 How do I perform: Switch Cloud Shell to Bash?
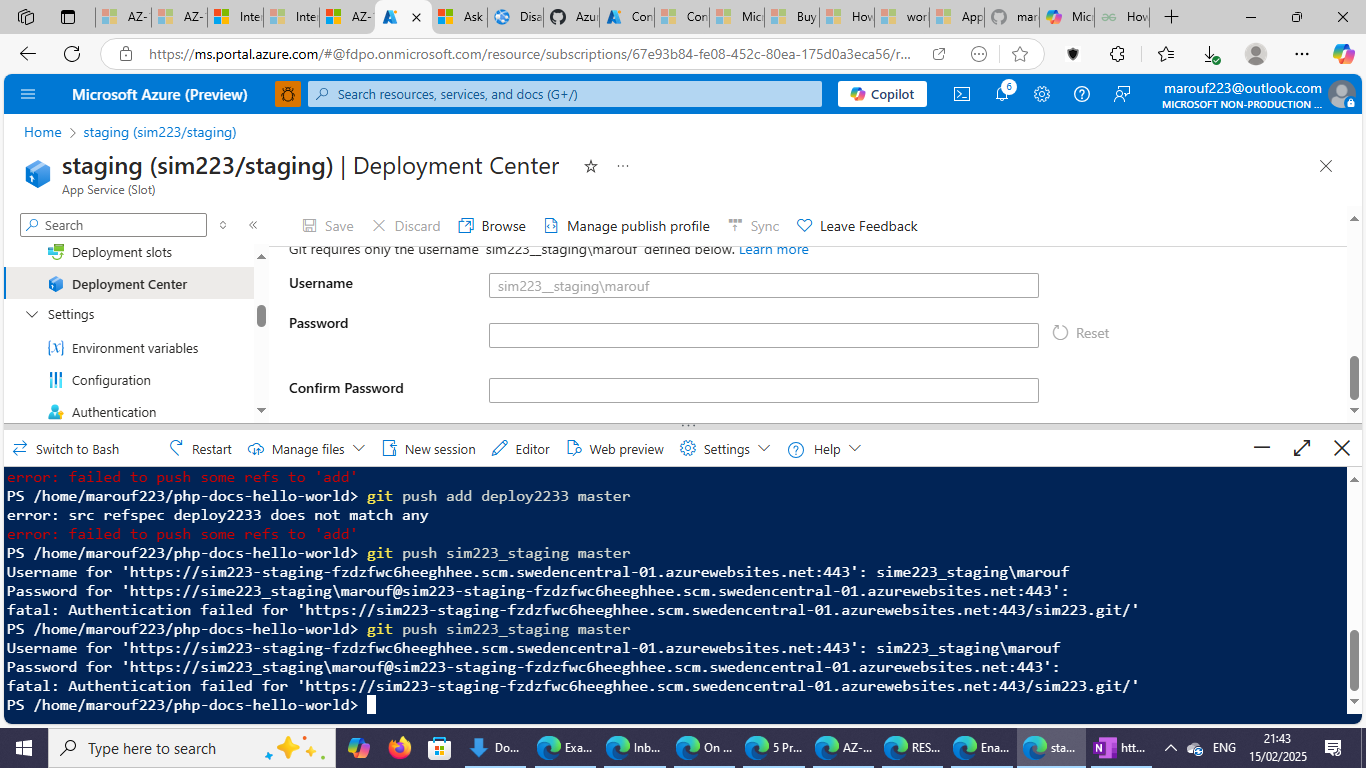65,449
